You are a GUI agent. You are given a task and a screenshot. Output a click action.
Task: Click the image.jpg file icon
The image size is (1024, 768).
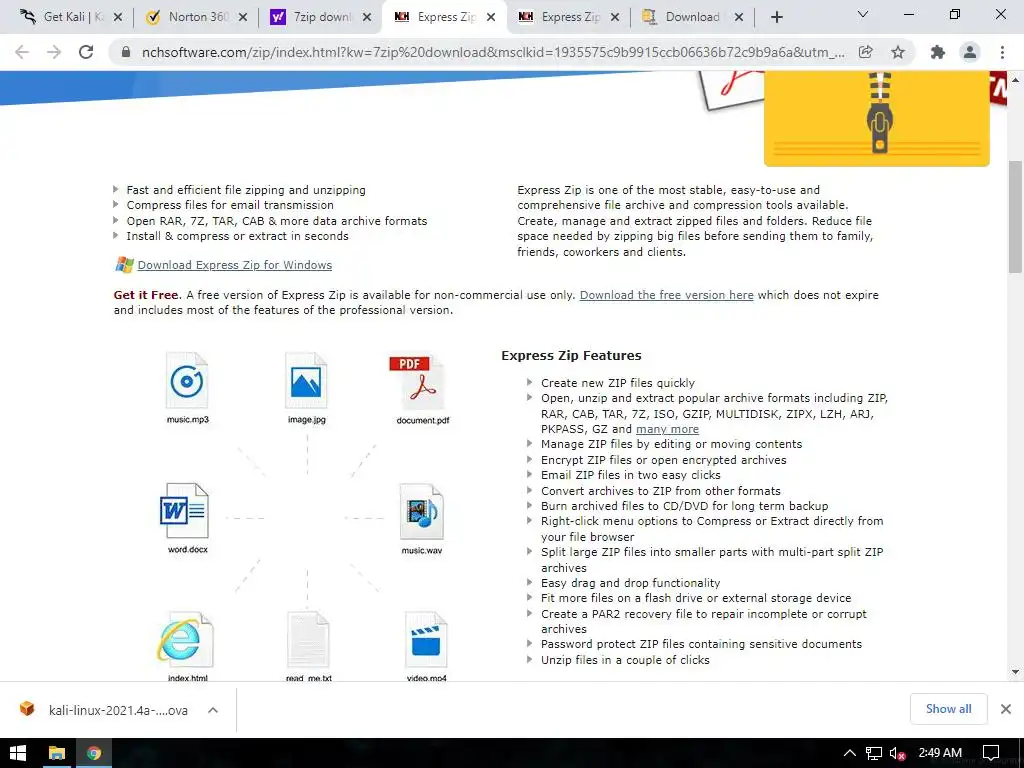(306, 381)
